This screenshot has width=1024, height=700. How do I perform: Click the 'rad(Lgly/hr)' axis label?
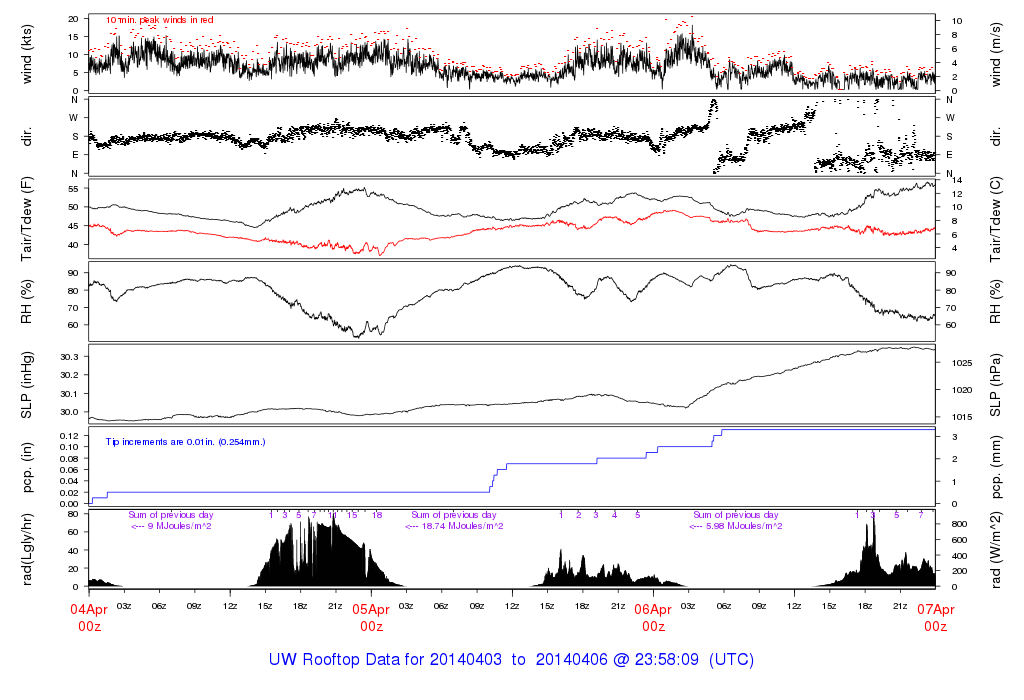(x=26, y=550)
